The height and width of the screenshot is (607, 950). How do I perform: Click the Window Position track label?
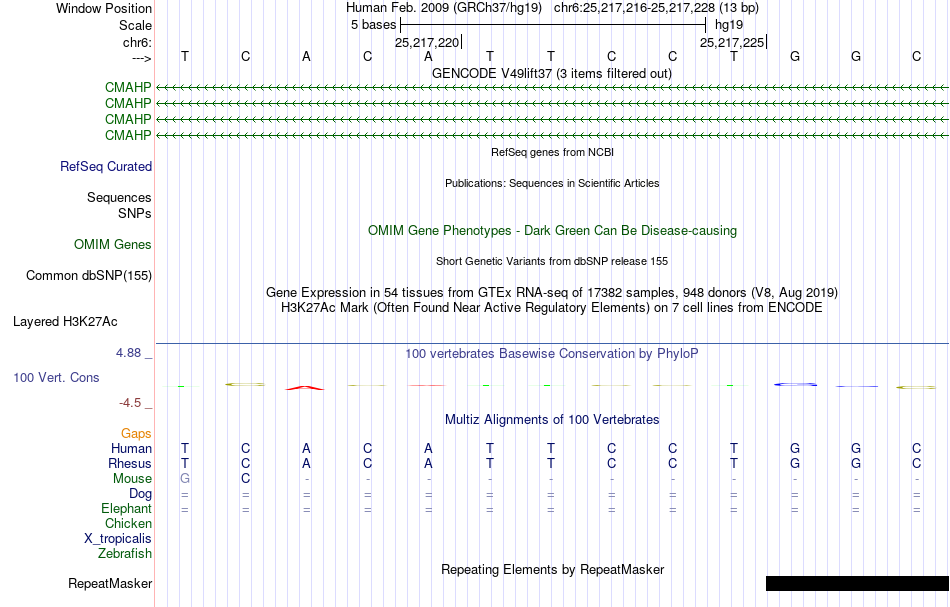pyautogui.click(x=104, y=8)
